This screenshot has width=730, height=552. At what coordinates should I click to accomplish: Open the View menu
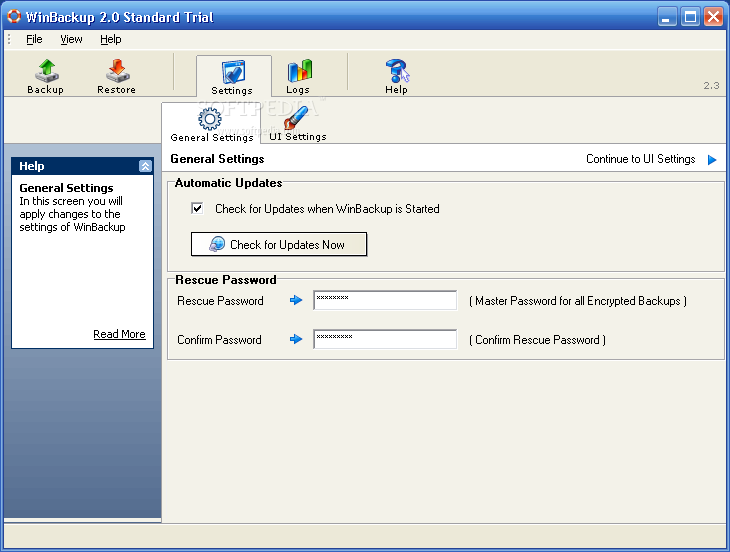click(71, 40)
